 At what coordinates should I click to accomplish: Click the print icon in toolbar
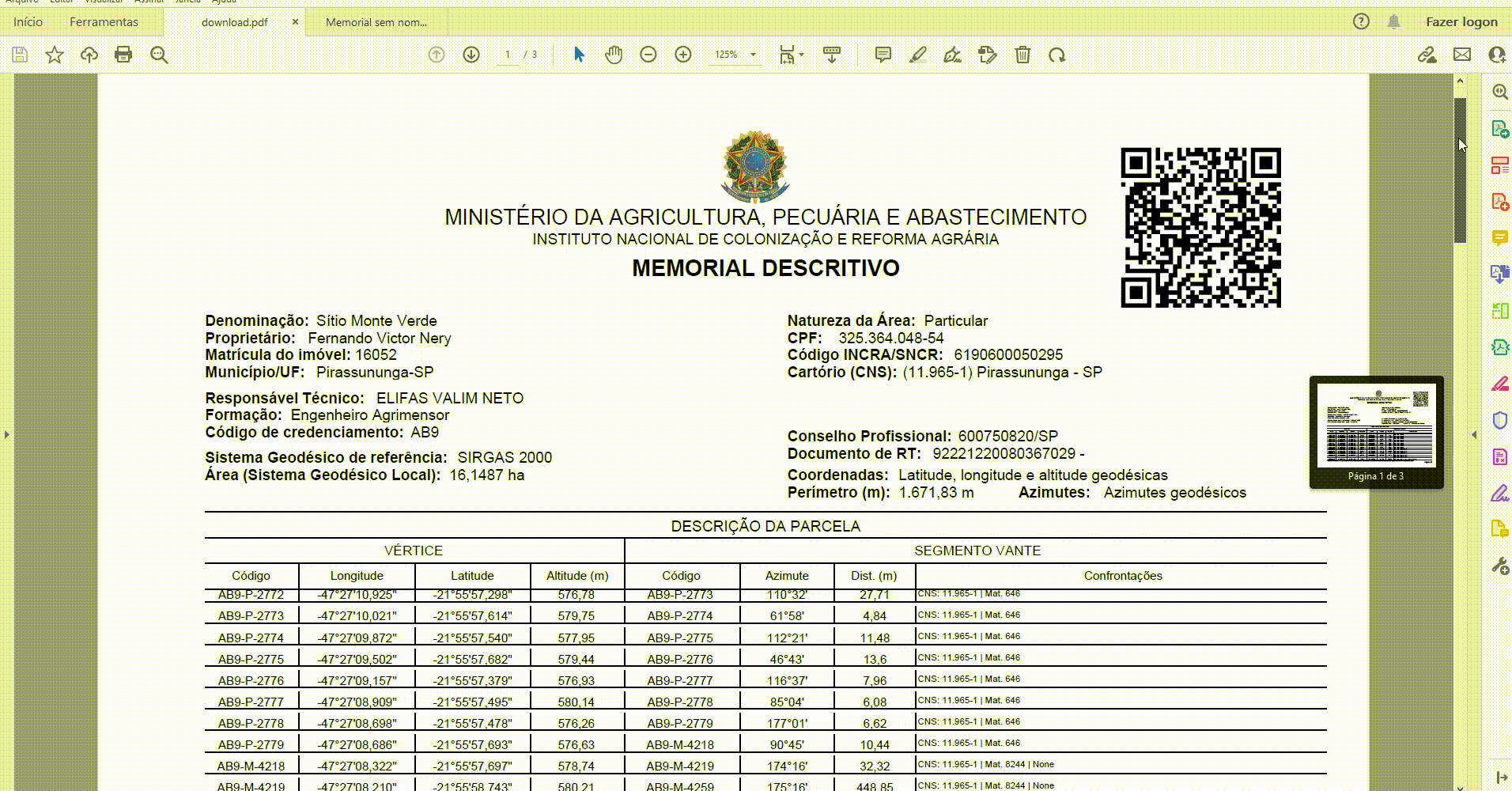point(123,55)
